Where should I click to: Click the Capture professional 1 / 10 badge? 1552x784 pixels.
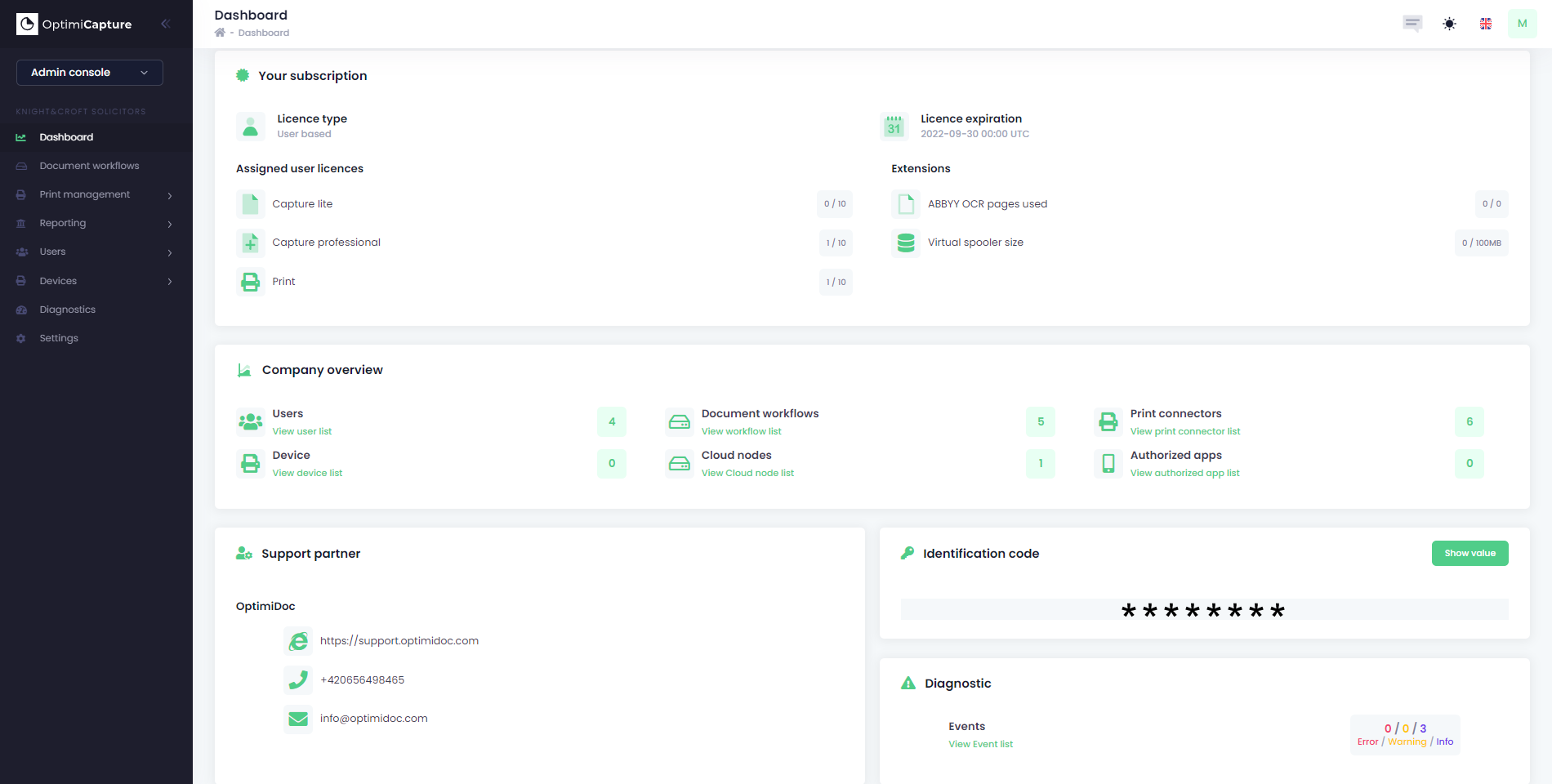(x=836, y=243)
